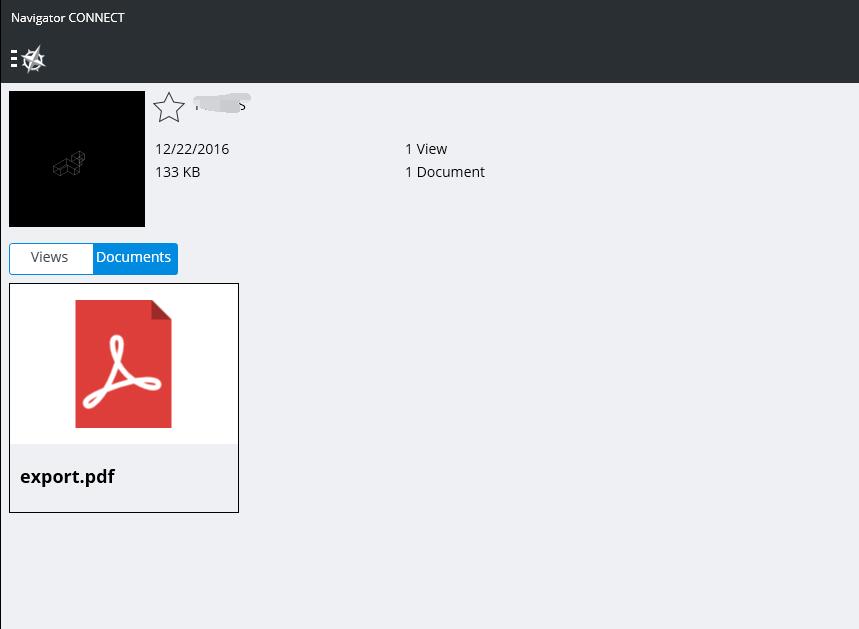Open the red PDF document icon
859x629 pixels.
pos(123,363)
